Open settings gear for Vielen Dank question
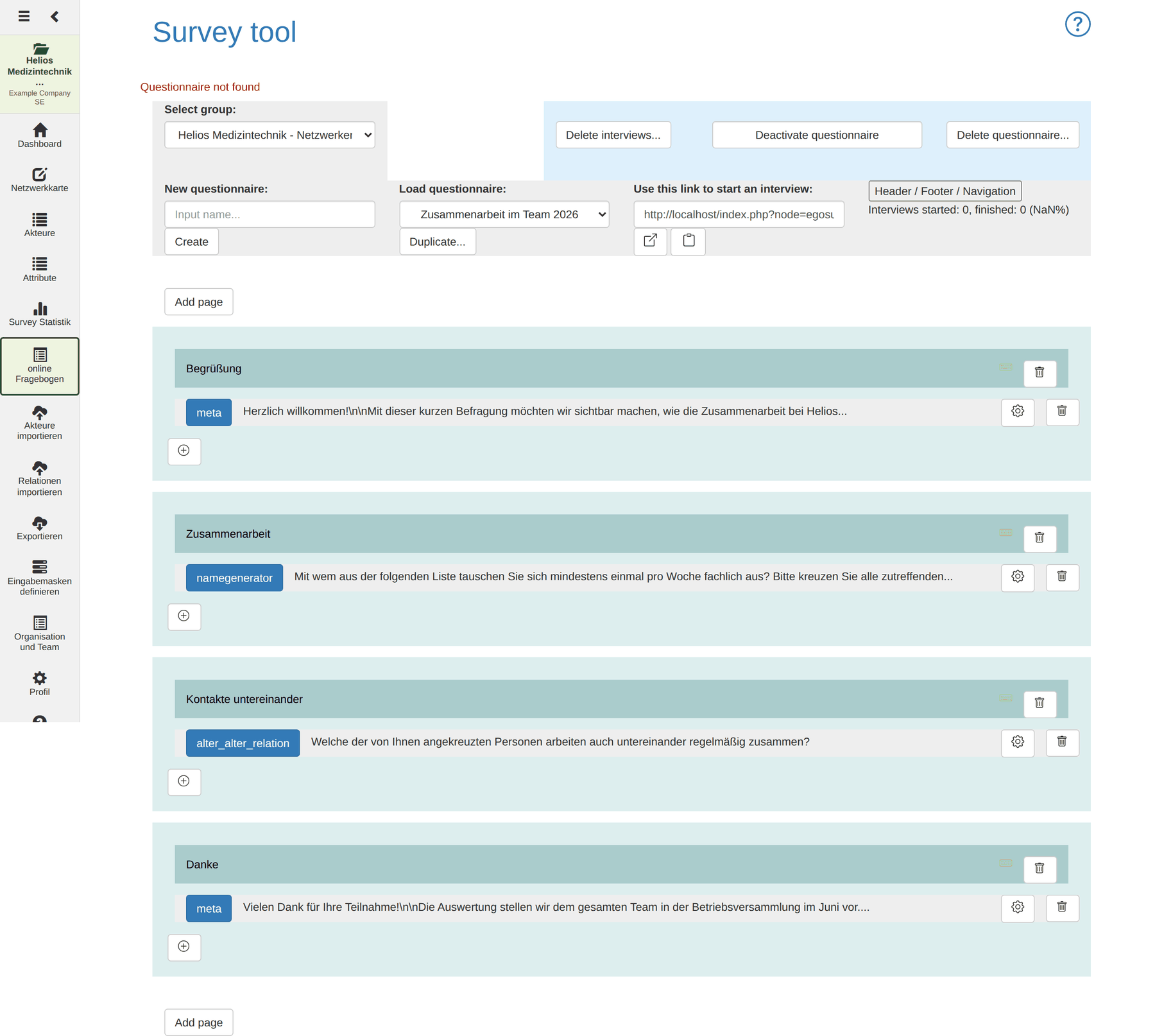 click(1018, 908)
